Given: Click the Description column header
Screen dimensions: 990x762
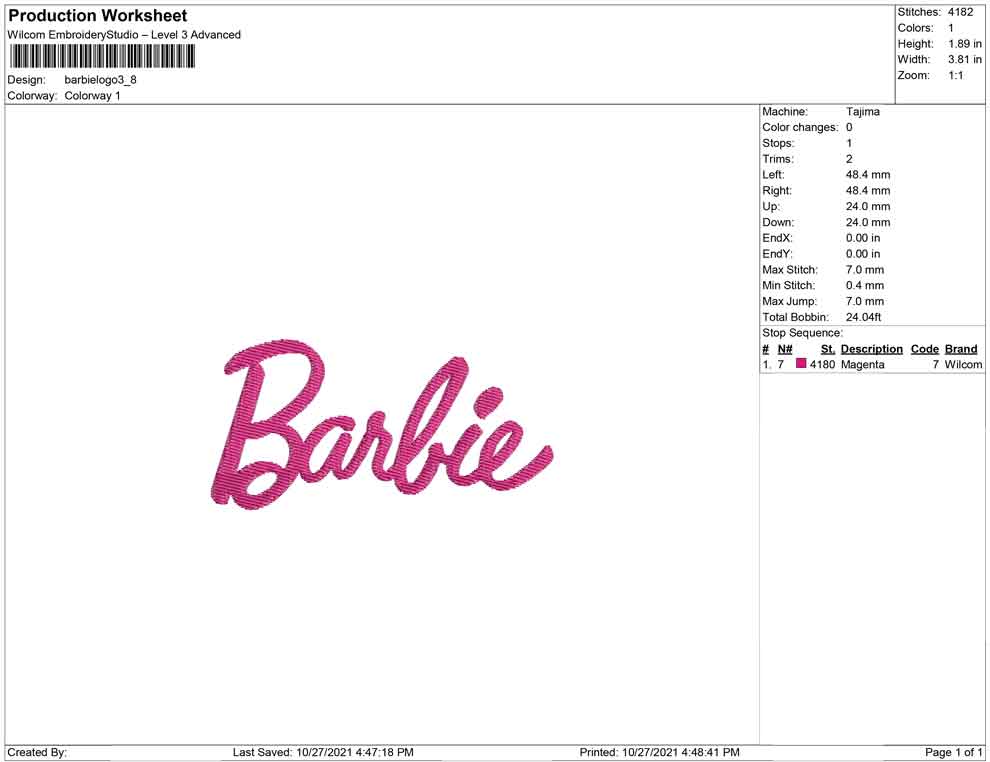Looking at the screenshot, I should (871, 349).
